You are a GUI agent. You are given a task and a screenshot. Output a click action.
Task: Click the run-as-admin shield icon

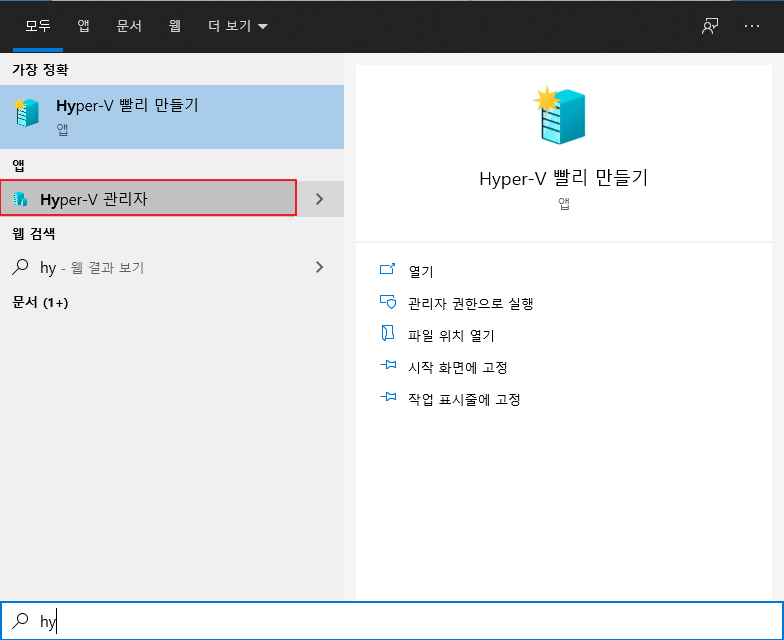[x=388, y=302]
